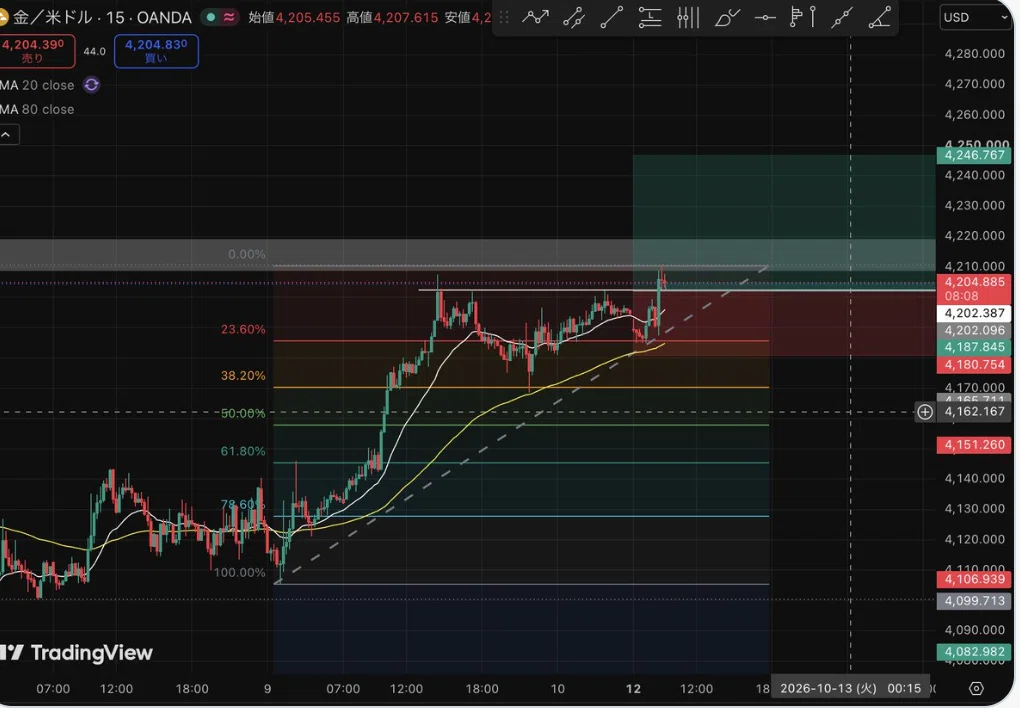Click the 4,246.767 take-profit price tag

coord(973,155)
